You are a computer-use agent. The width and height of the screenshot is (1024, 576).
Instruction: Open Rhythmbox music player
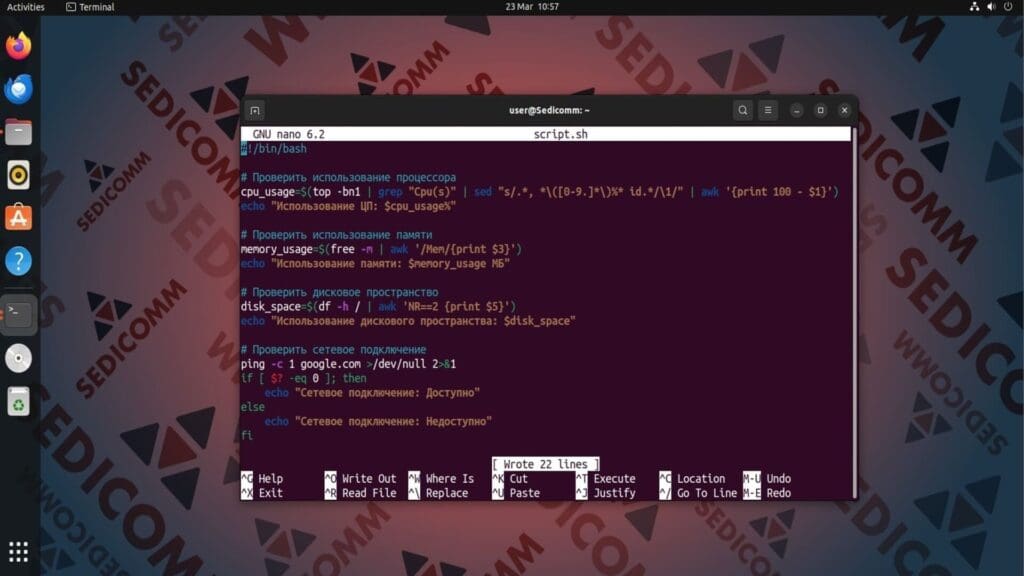[x=18, y=173]
